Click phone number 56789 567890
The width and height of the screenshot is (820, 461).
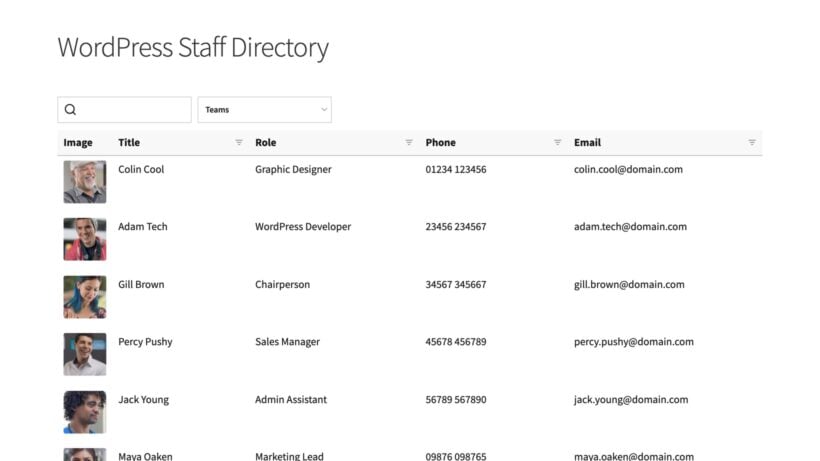[456, 400]
